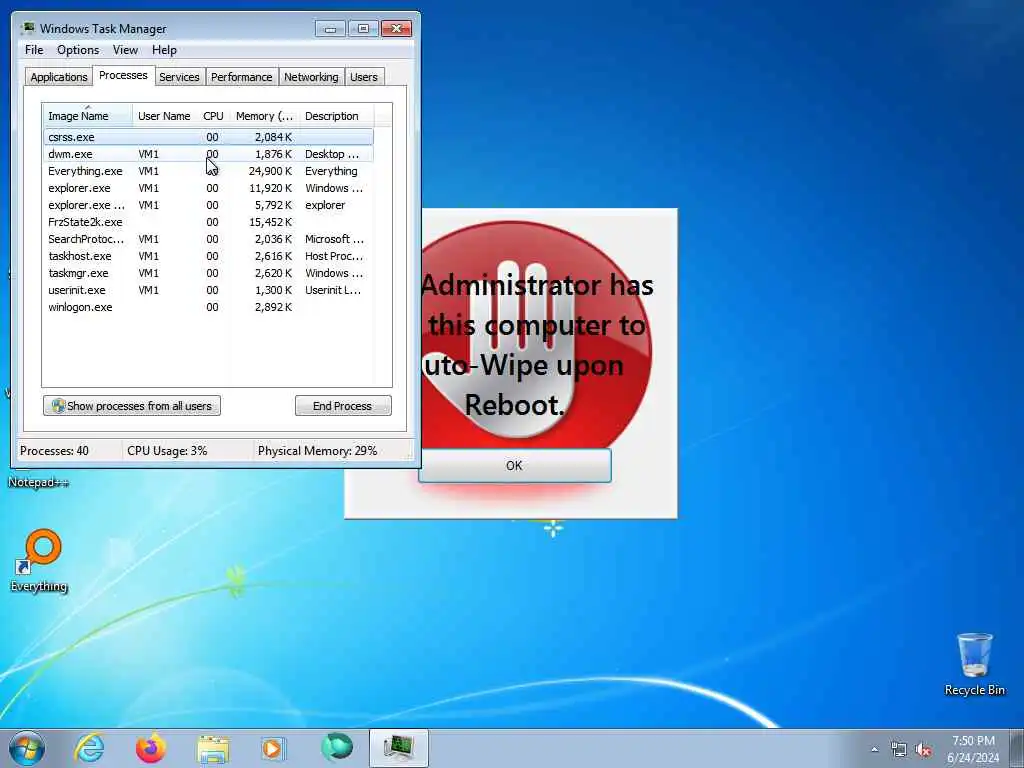Image resolution: width=1024 pixels, height=768 pixels.
Task: Select explorer.exe with 11,920 K memory
Action: pos(209,188)
